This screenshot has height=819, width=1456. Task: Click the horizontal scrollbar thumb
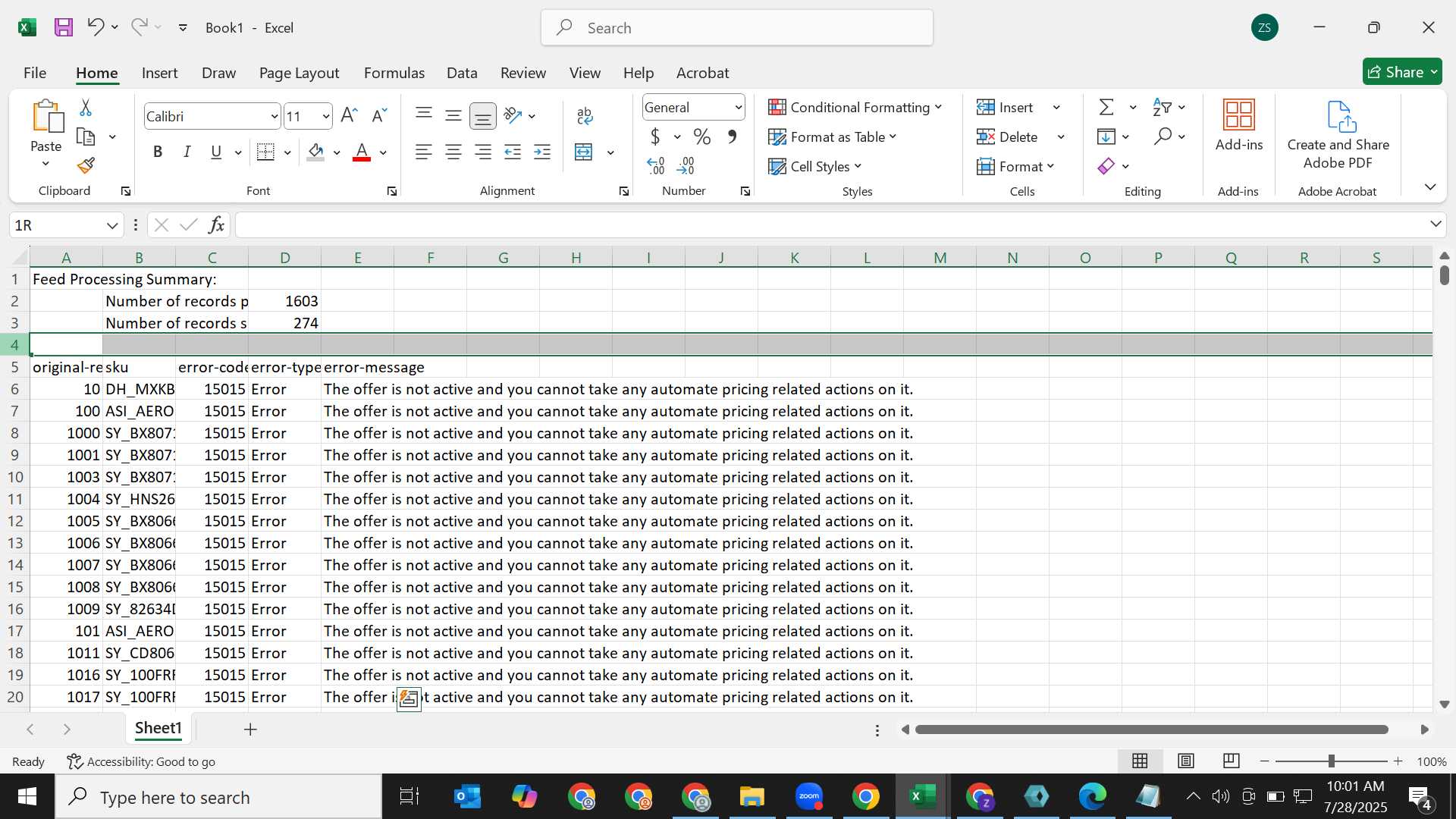pyautogui.click(x=1152, y=730)
